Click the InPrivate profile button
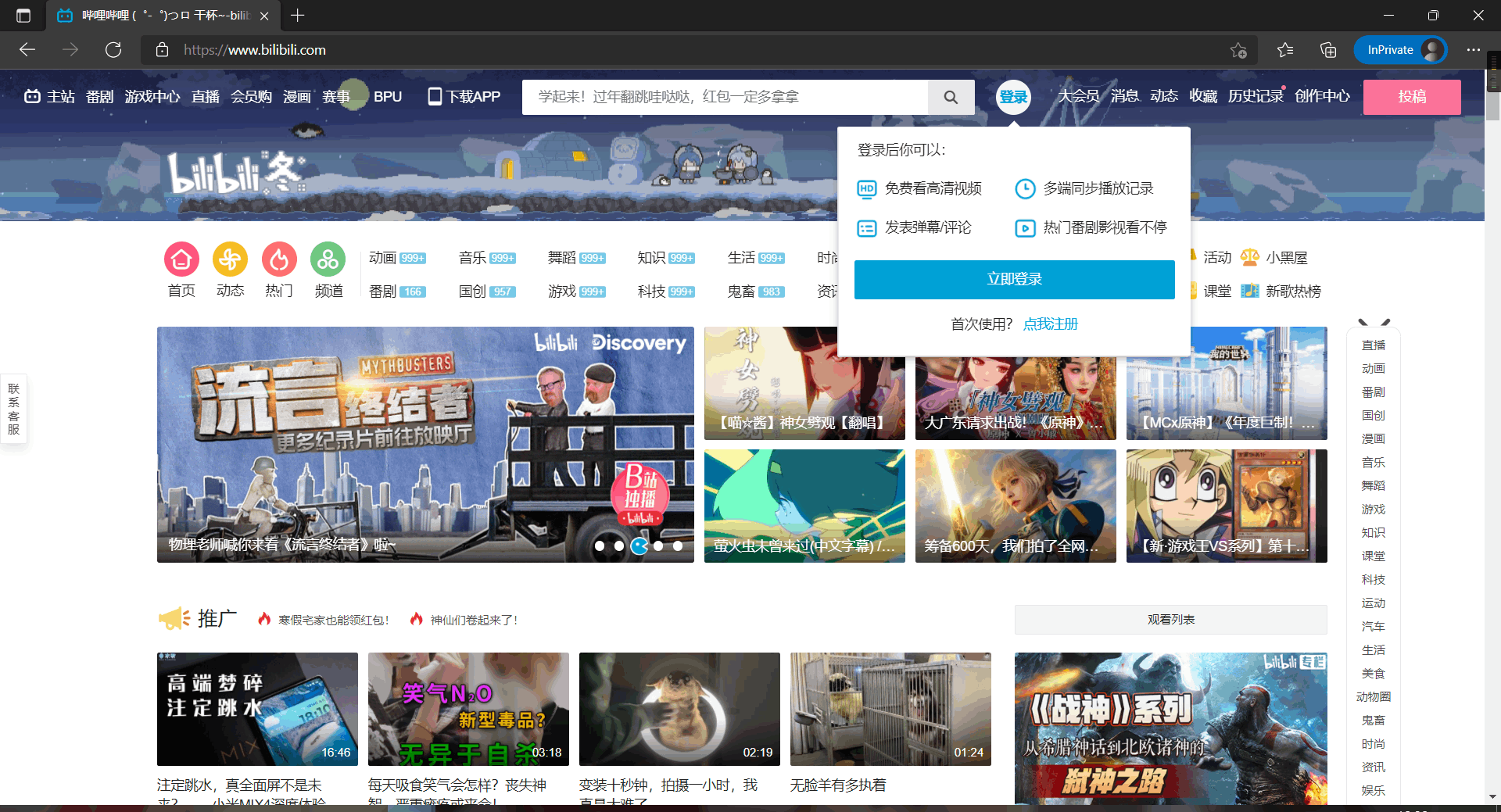This screenshot has width=1501, height=812. tap(1400, 50)
